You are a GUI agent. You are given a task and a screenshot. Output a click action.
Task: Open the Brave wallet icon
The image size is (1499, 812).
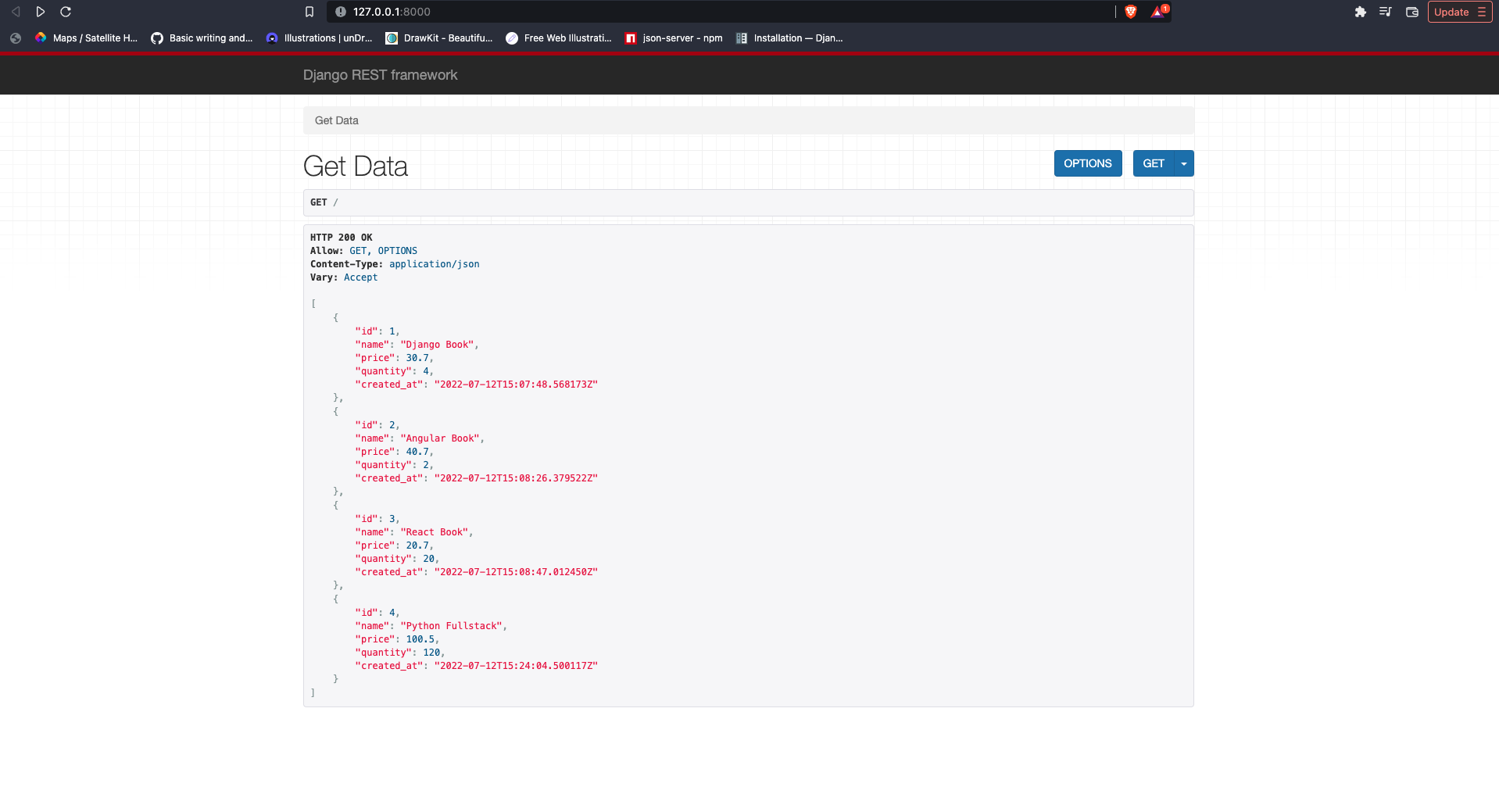coord(1412,12)
